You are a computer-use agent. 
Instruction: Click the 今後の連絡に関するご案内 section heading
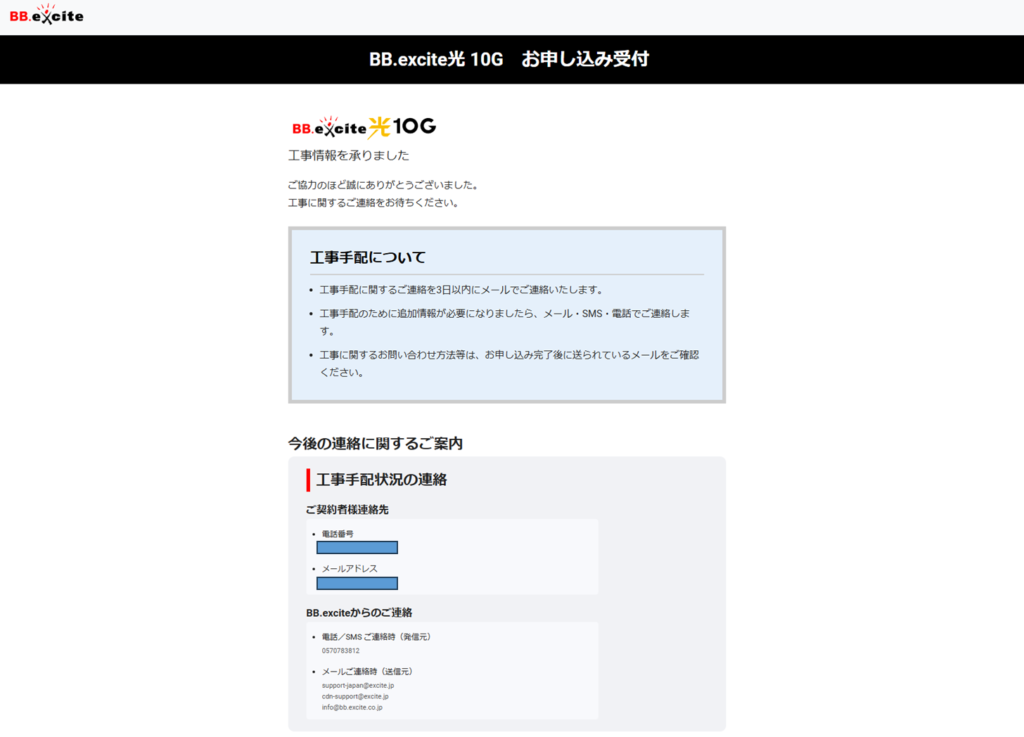pyautogui.click(x=375, y=442)
